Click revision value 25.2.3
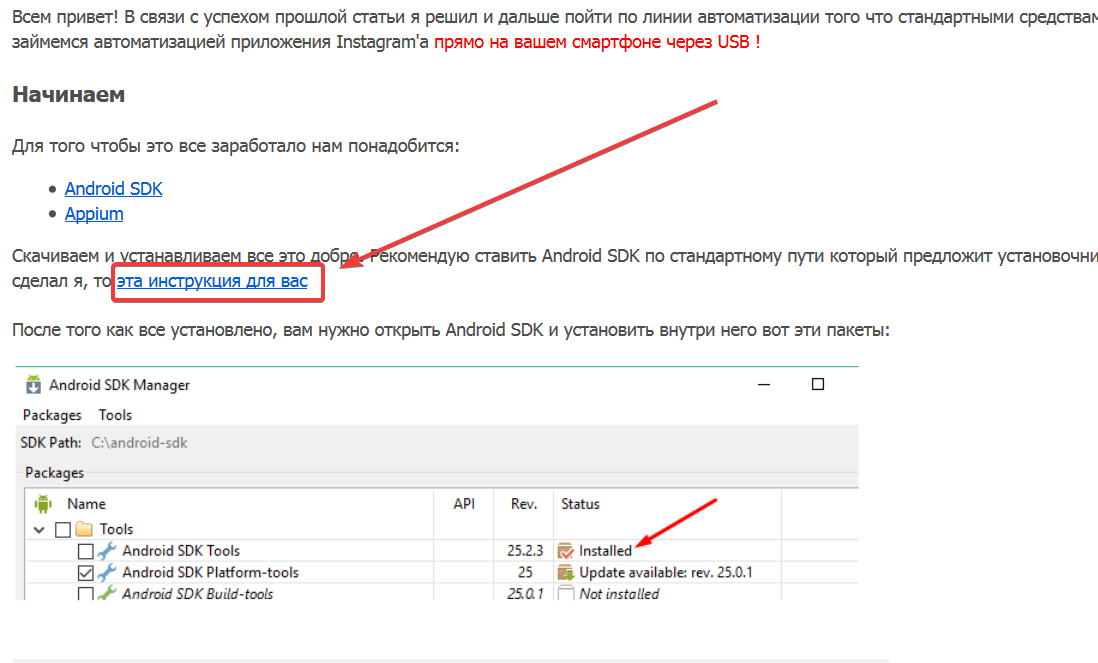1098x663 pixels. tap(525, 551)
